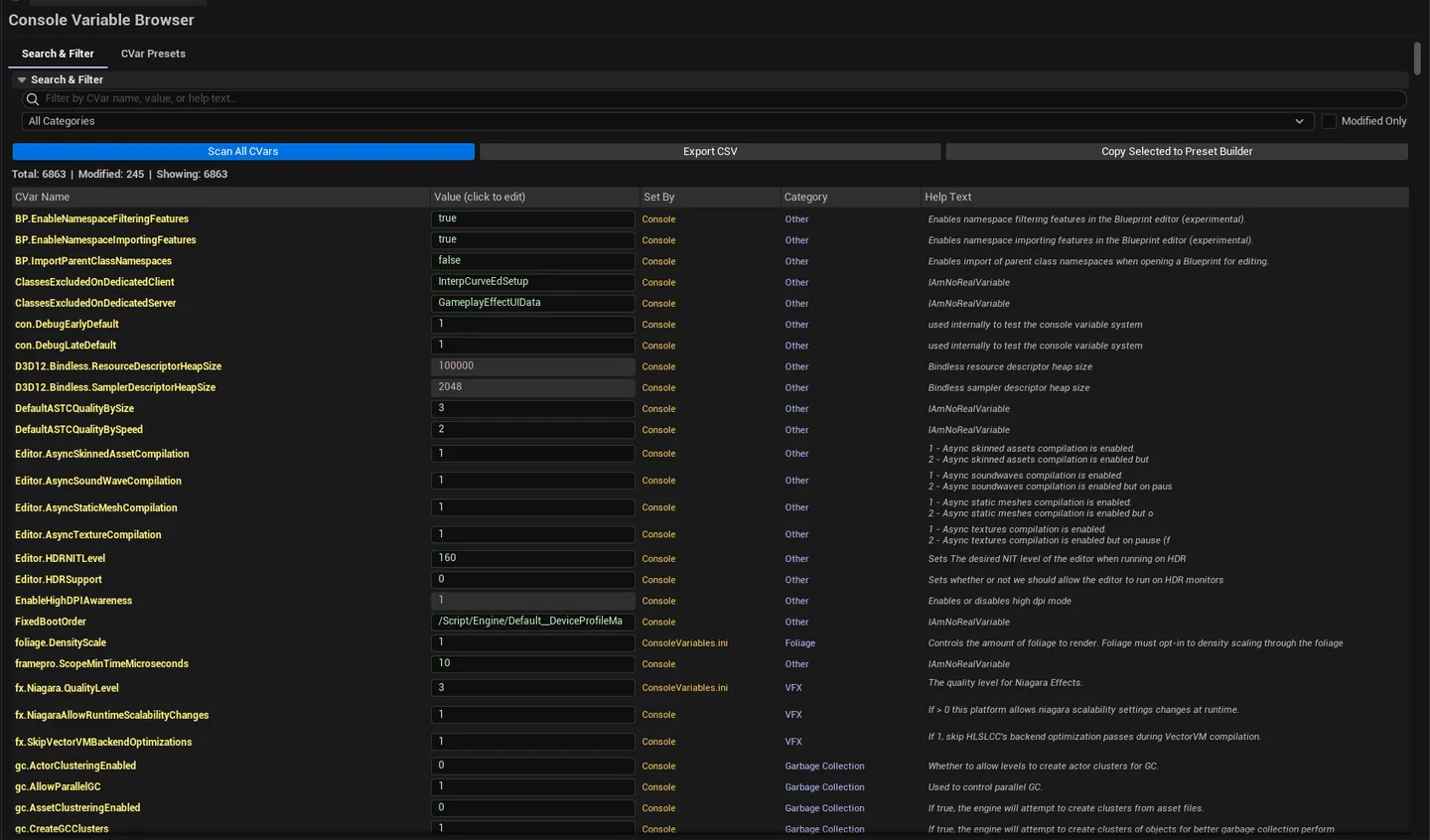1430x840 pixels.
Task: Click the CVar filter search box
Action: [714, 98]
